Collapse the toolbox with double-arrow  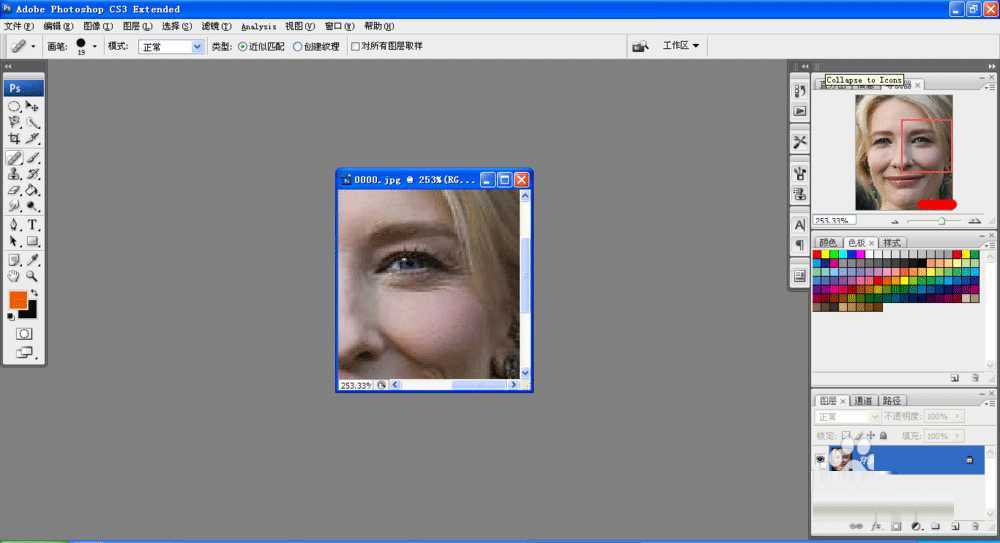click(x=8, y=66)
